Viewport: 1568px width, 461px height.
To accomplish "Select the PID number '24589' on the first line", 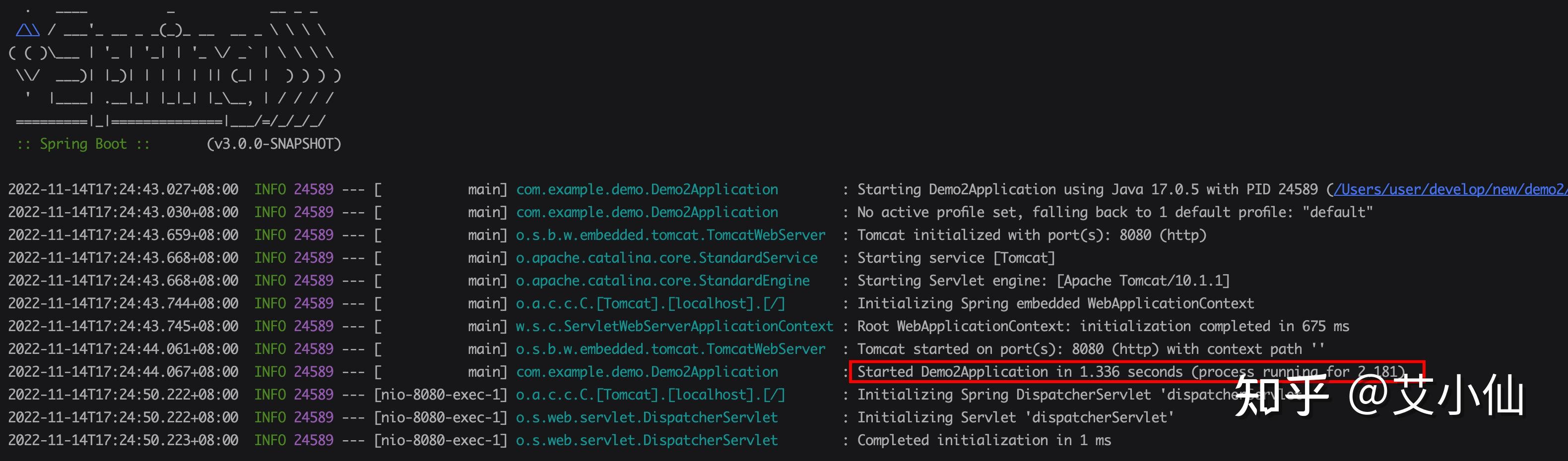I will point(315,189).
